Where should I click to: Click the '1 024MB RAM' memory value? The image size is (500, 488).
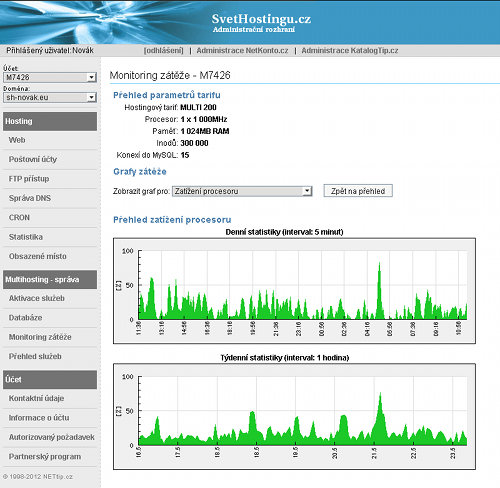[205, 131]
